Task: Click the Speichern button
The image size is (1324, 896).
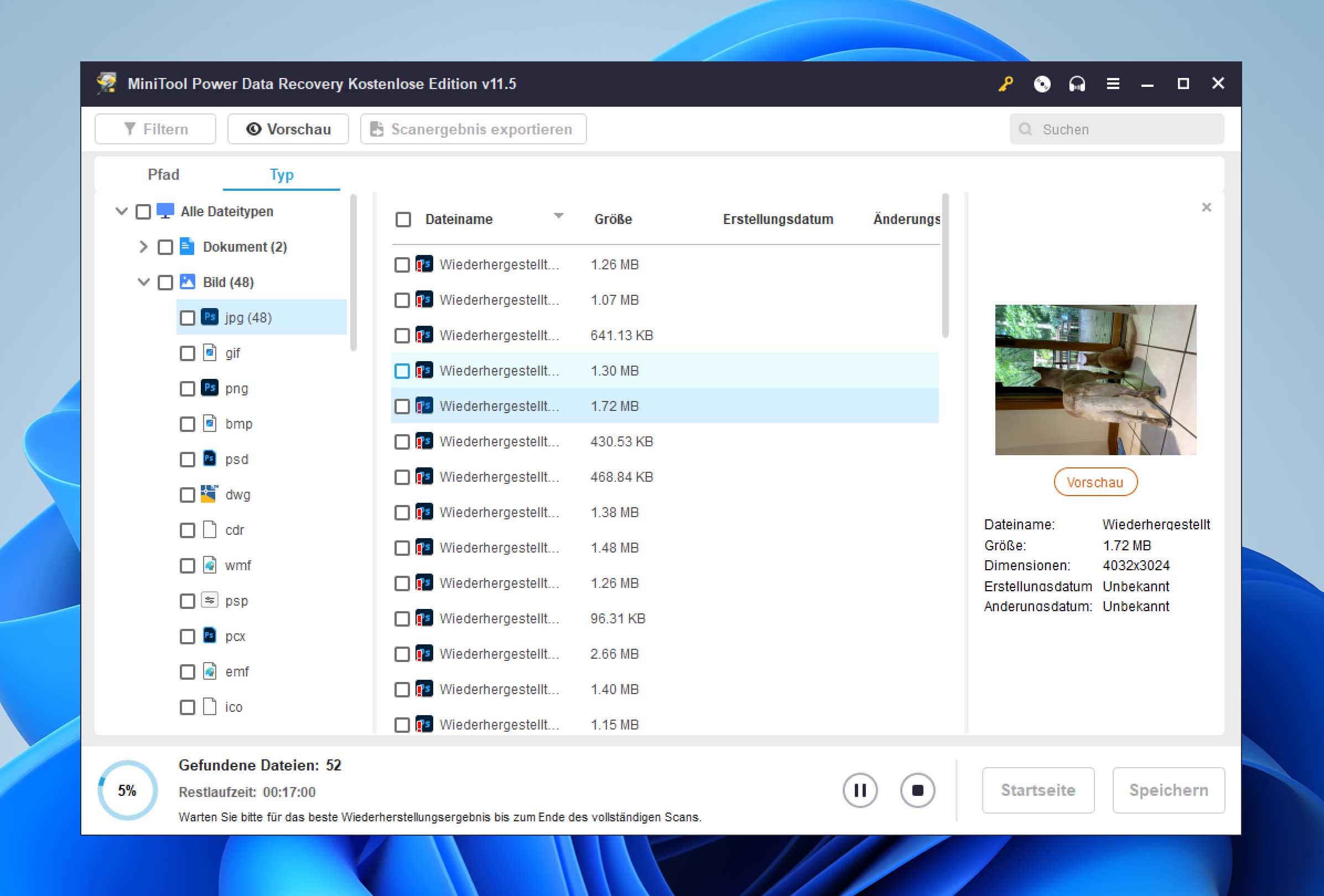Action: point(1169,790)
